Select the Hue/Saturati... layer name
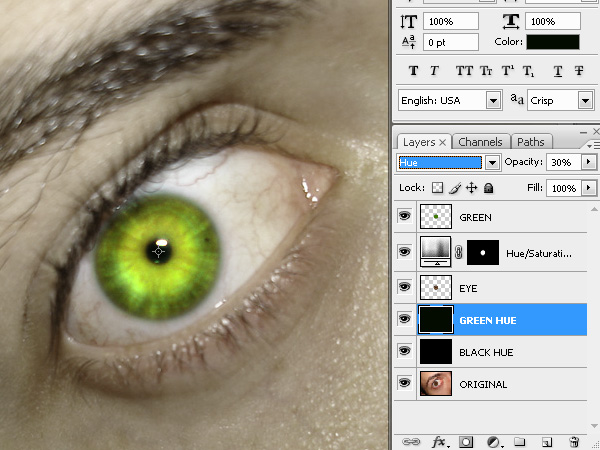The image size is (600, 450). [x=539, y=254]
